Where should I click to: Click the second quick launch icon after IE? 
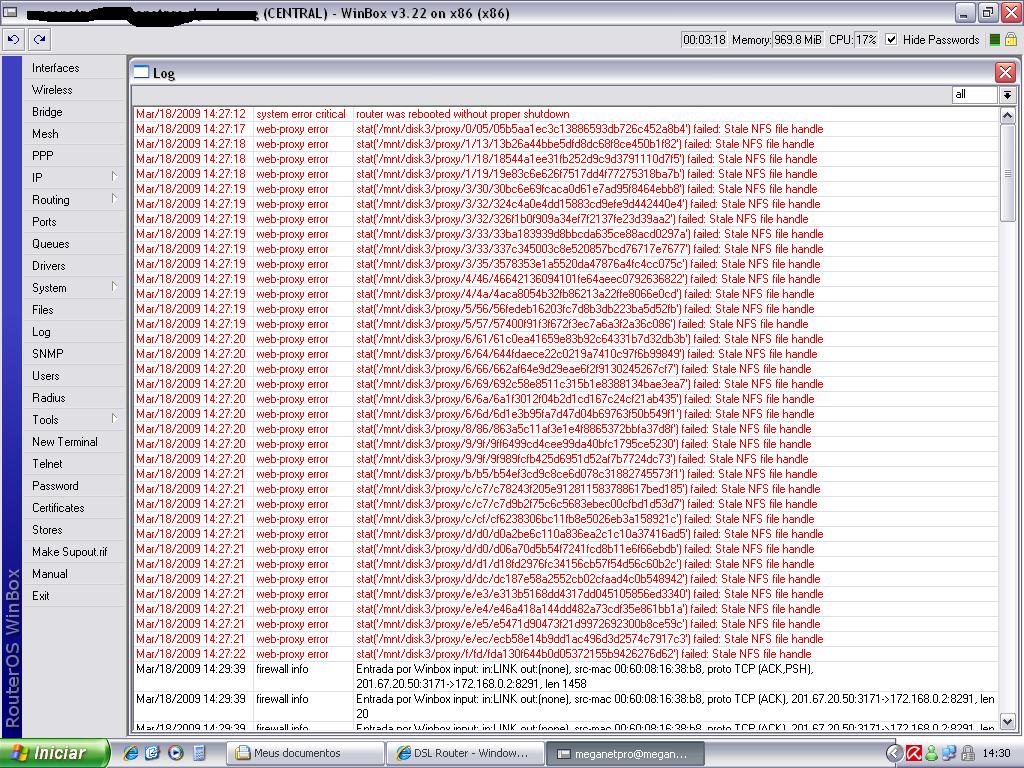pyautogui.click(x=152, y=753)
